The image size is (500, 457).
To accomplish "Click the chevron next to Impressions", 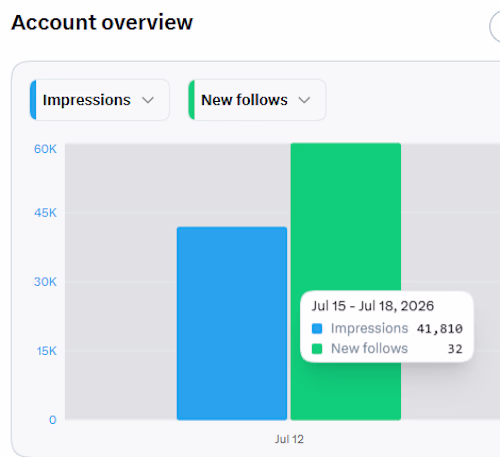I will [148, 100].
